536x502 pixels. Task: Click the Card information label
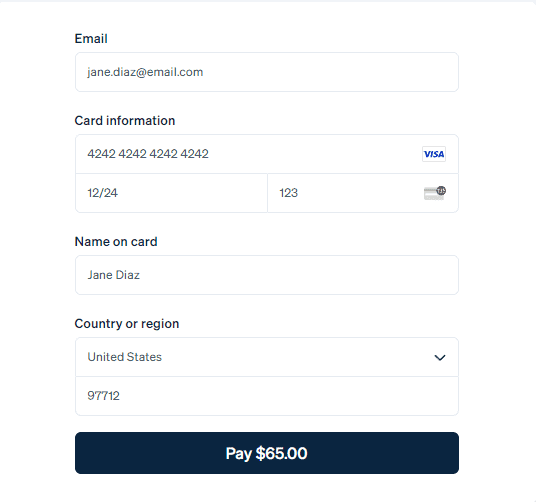[125, 121]
